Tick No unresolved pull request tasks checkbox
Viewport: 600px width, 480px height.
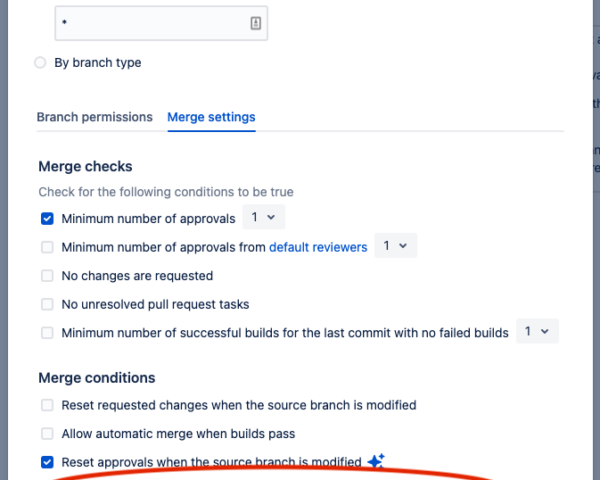47,304
